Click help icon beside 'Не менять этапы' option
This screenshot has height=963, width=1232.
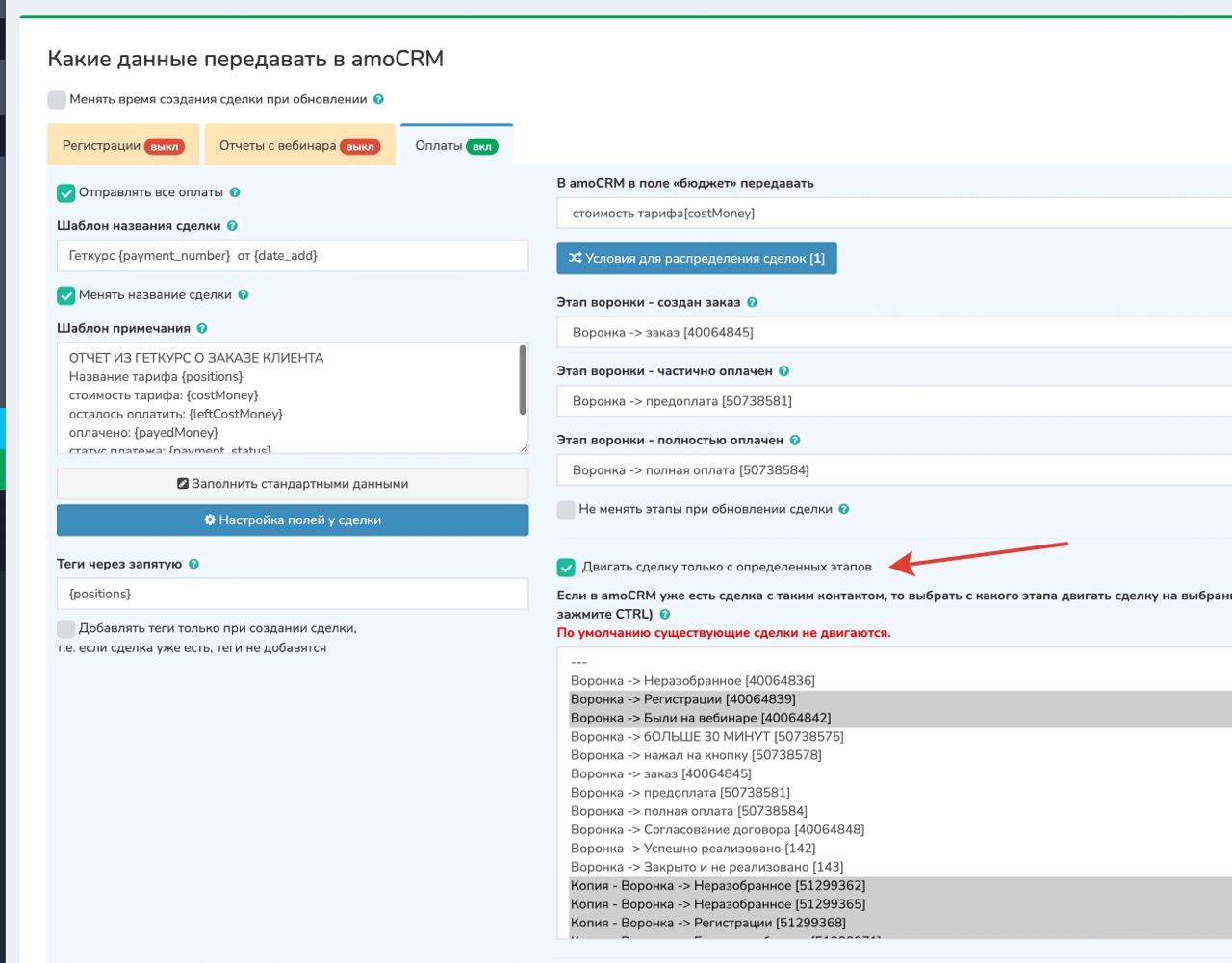click(x=844, y=509)
